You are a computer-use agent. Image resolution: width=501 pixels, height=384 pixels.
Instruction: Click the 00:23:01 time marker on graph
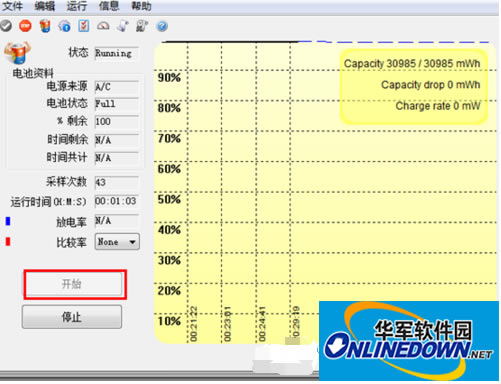(228, 324)
